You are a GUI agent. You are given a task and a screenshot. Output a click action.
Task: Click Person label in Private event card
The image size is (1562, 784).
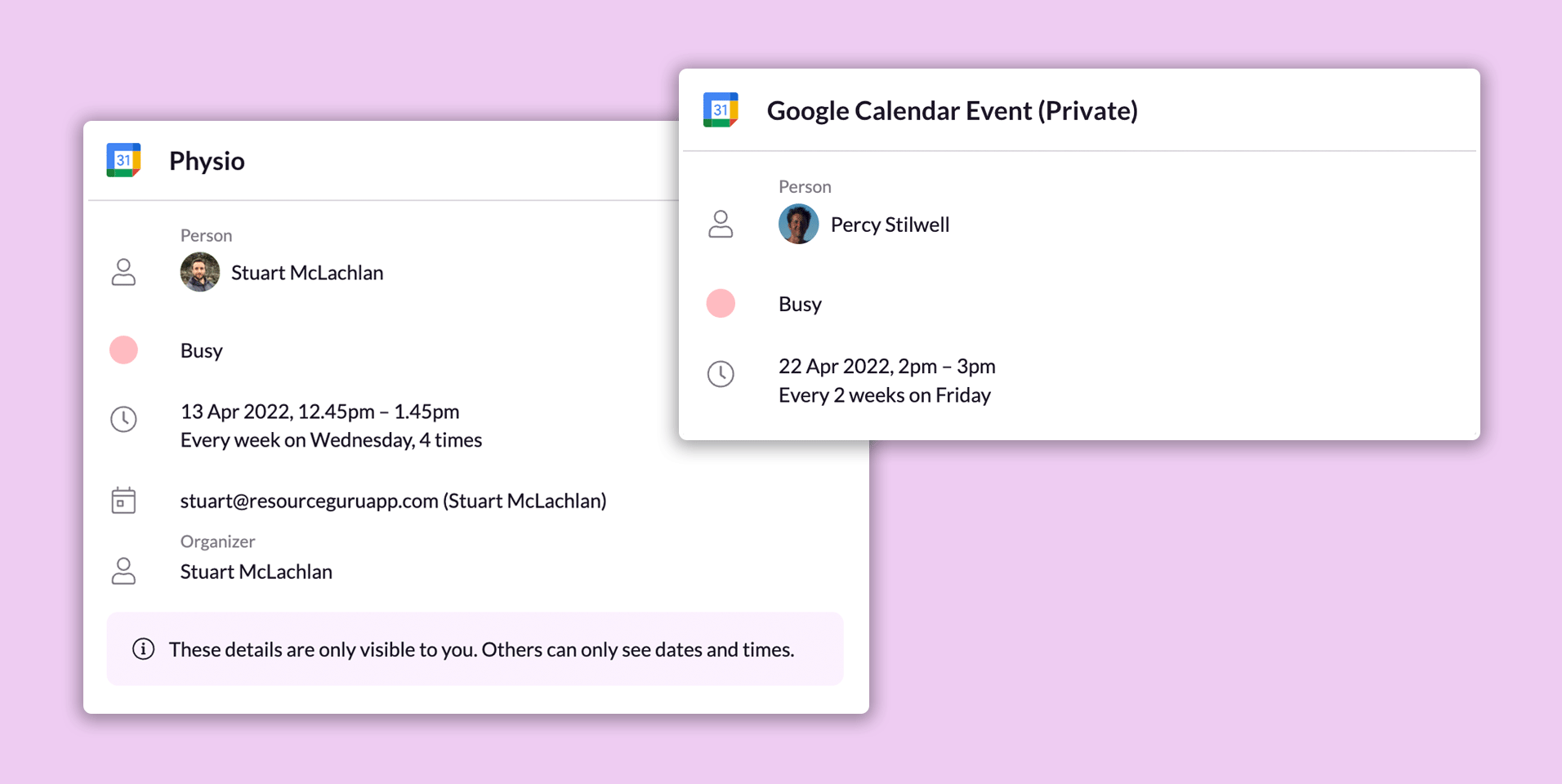coord(805,186)
